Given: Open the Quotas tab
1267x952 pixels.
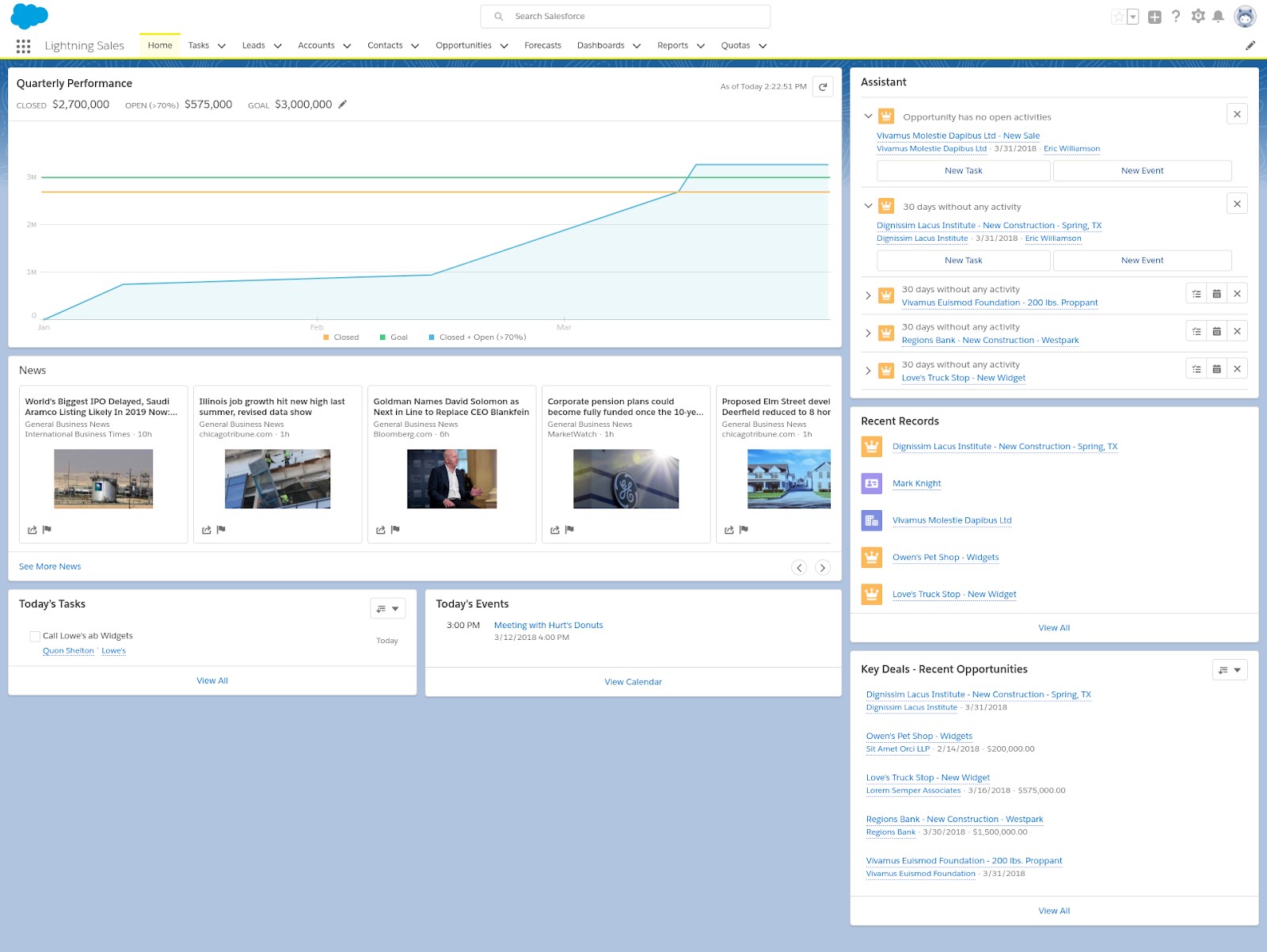Looking at the screenshot, I should click(x=735, y=45).
